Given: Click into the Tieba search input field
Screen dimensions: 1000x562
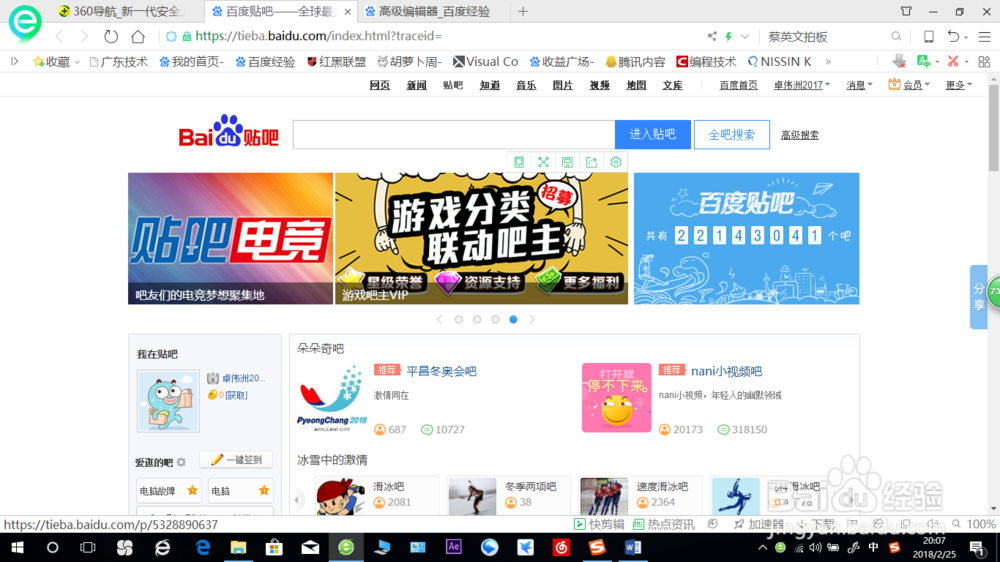Looking at the screenshot, I should click(453, 135).
